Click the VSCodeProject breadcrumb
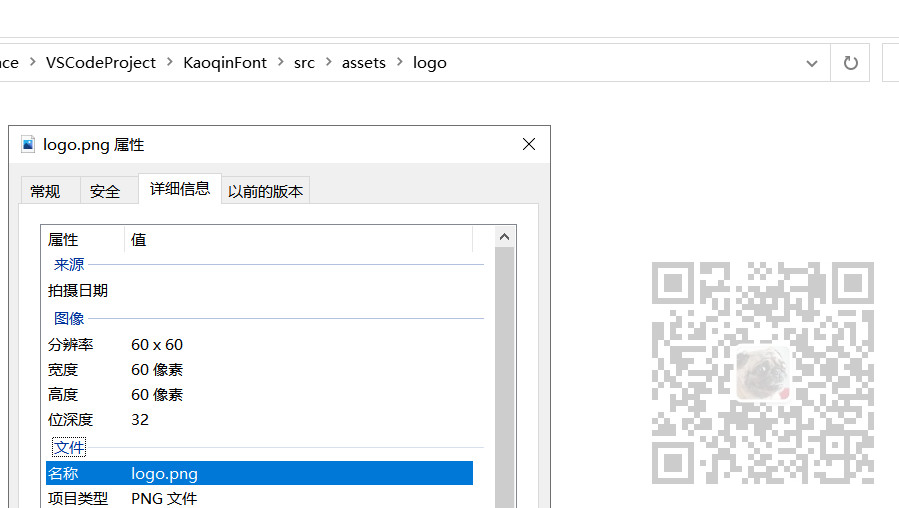The image size is (899, 508). point(100,62)
